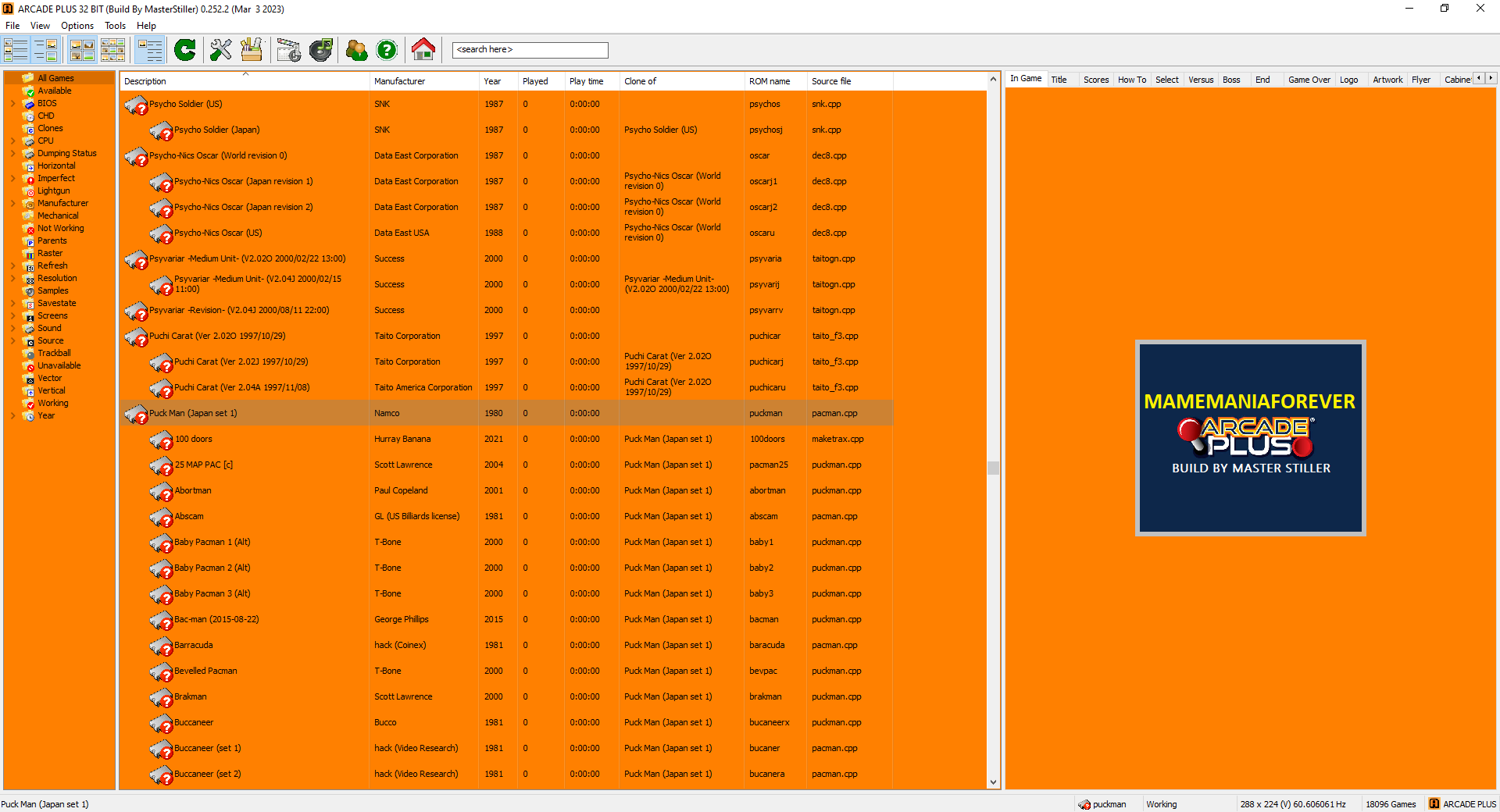This screenshot has height=812, width=1500.
Task: Click the Lightgun folder target icon
Action: pos(29,191)
